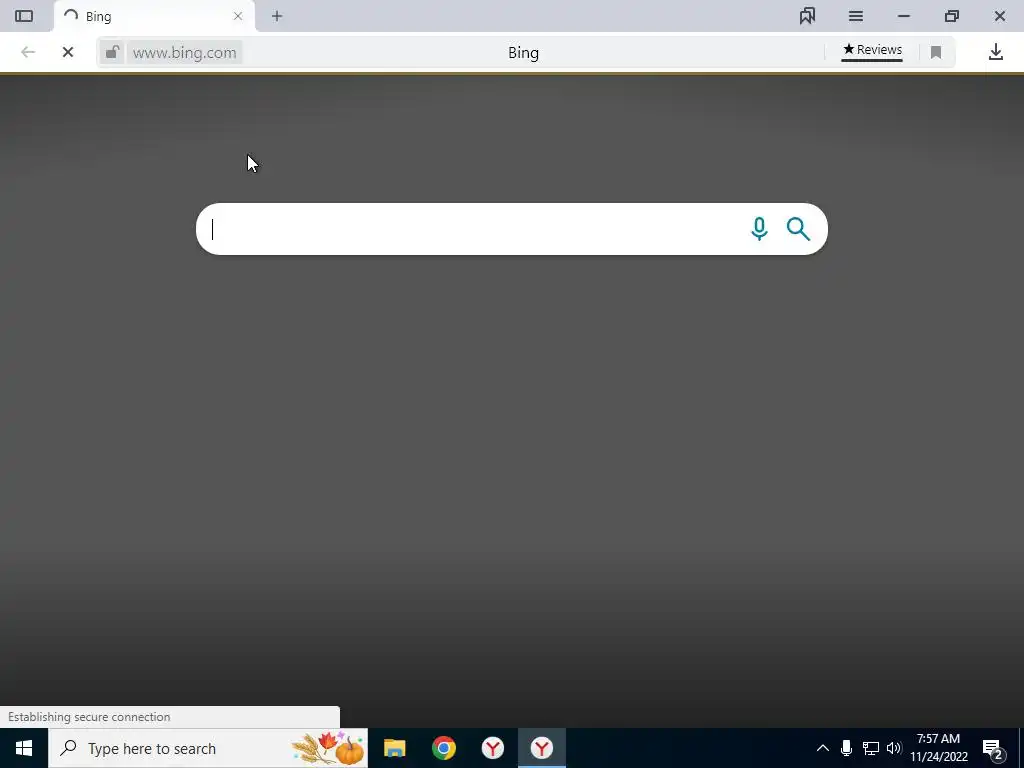Open network status tray icon
This screenshot has height=768, width=1024.
coord(871,748)
